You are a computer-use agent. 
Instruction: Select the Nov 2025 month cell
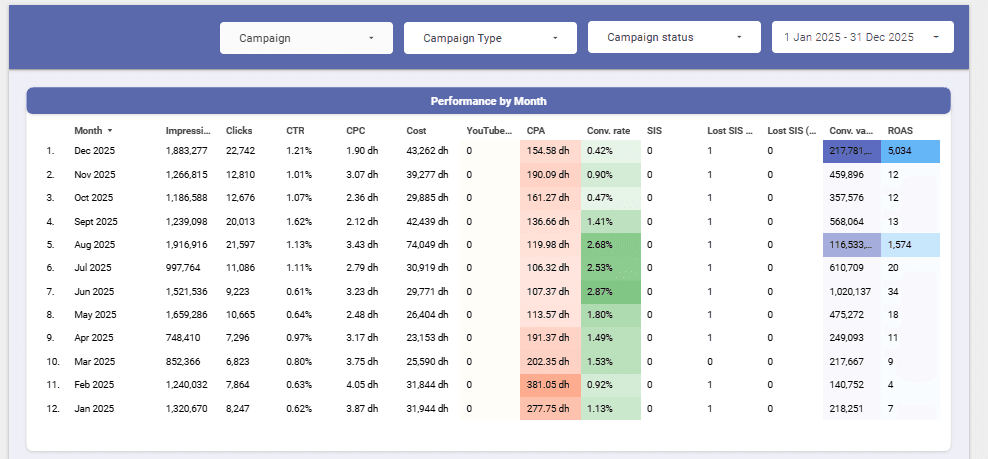tap(94, 175)
